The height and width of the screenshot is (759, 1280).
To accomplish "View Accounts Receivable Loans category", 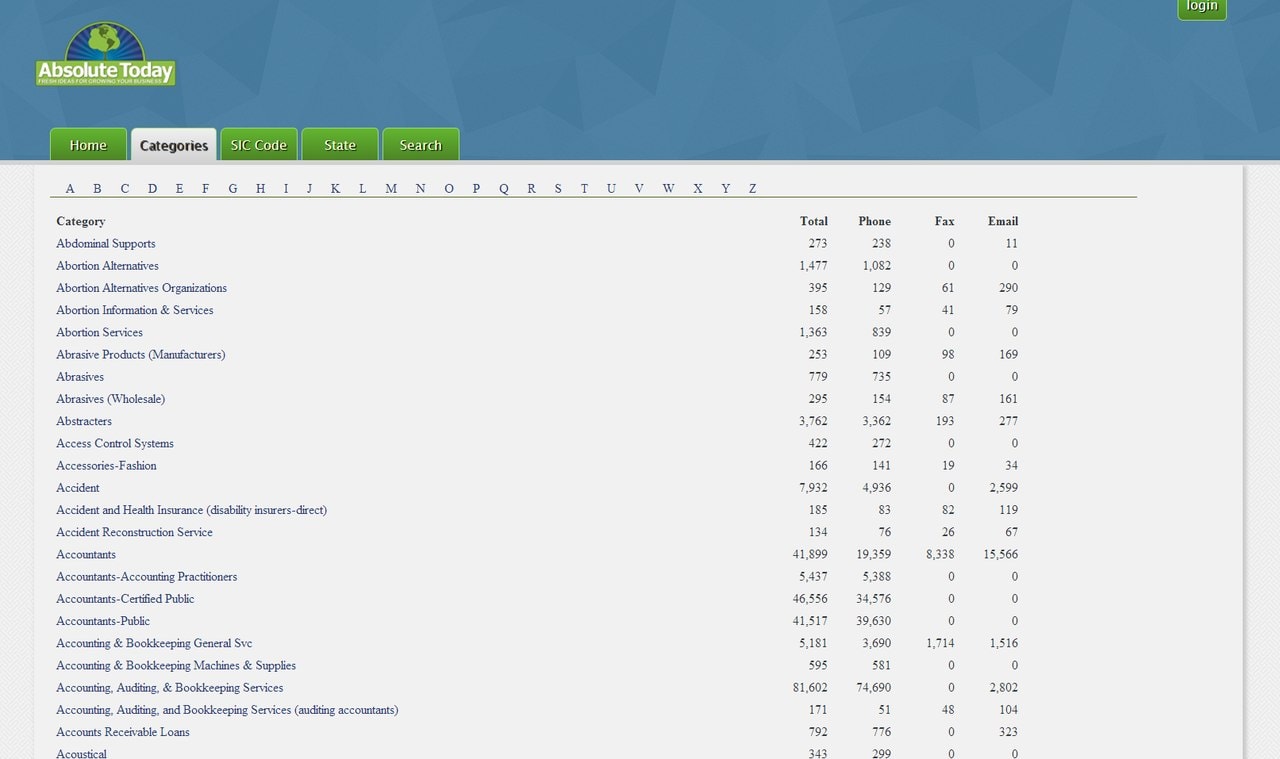I will tap(123, 732).
